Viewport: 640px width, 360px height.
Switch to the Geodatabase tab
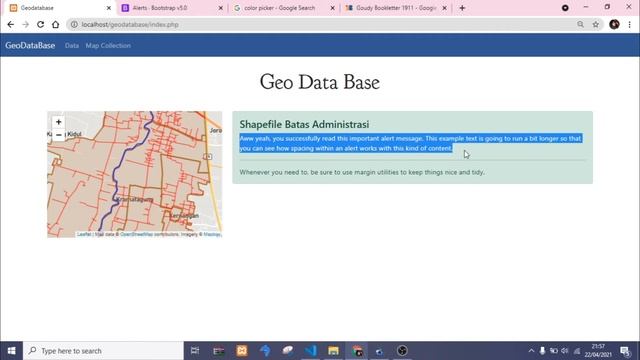pos(57,8)
